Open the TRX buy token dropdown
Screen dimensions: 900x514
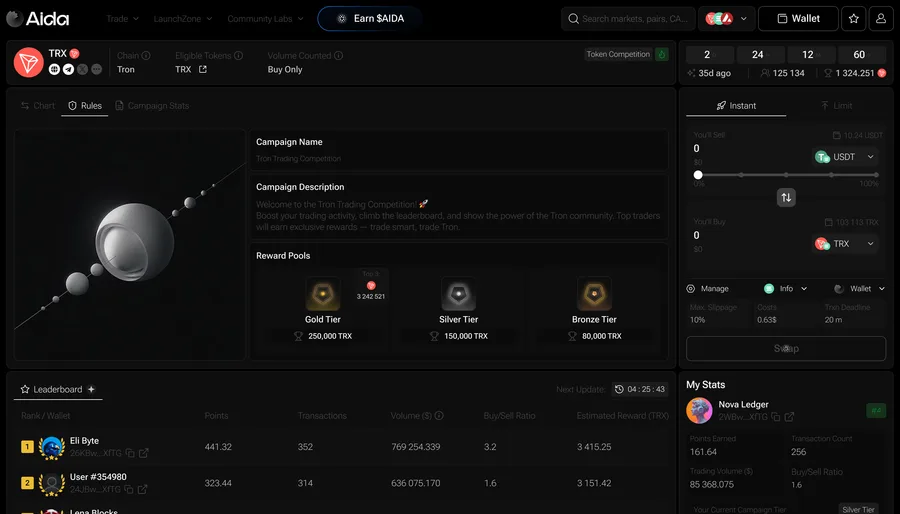[x=847, y=244]
